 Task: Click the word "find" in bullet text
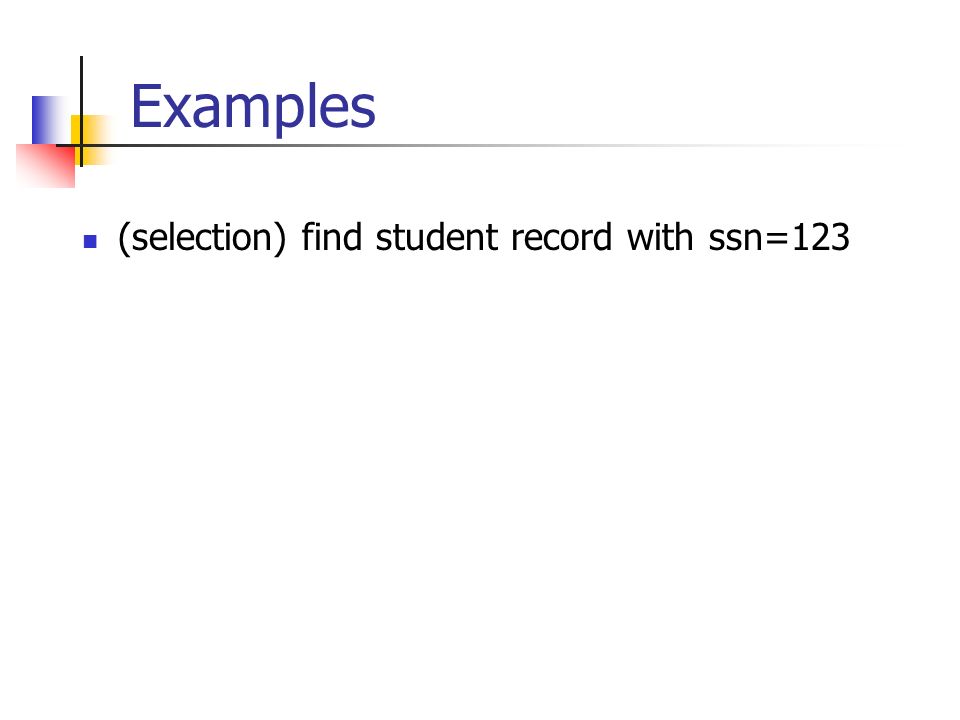click(331, 236)
